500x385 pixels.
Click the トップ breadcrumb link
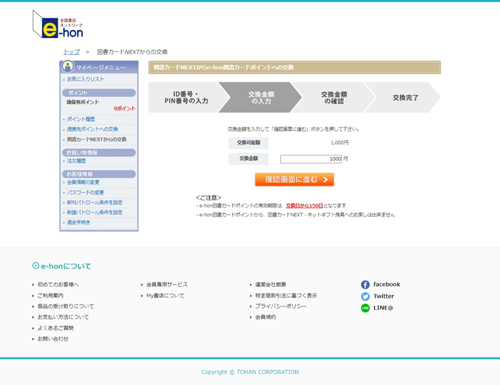coord(72,52)
